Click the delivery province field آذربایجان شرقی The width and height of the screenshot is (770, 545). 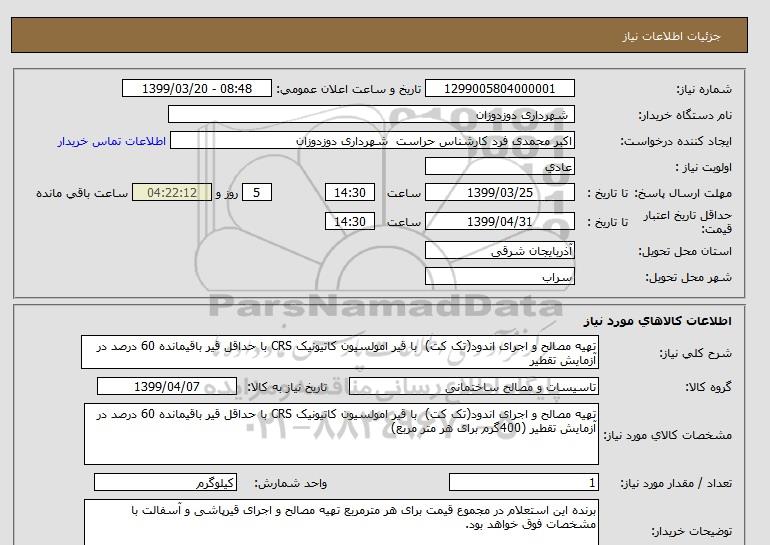click(x=499, y=250)
